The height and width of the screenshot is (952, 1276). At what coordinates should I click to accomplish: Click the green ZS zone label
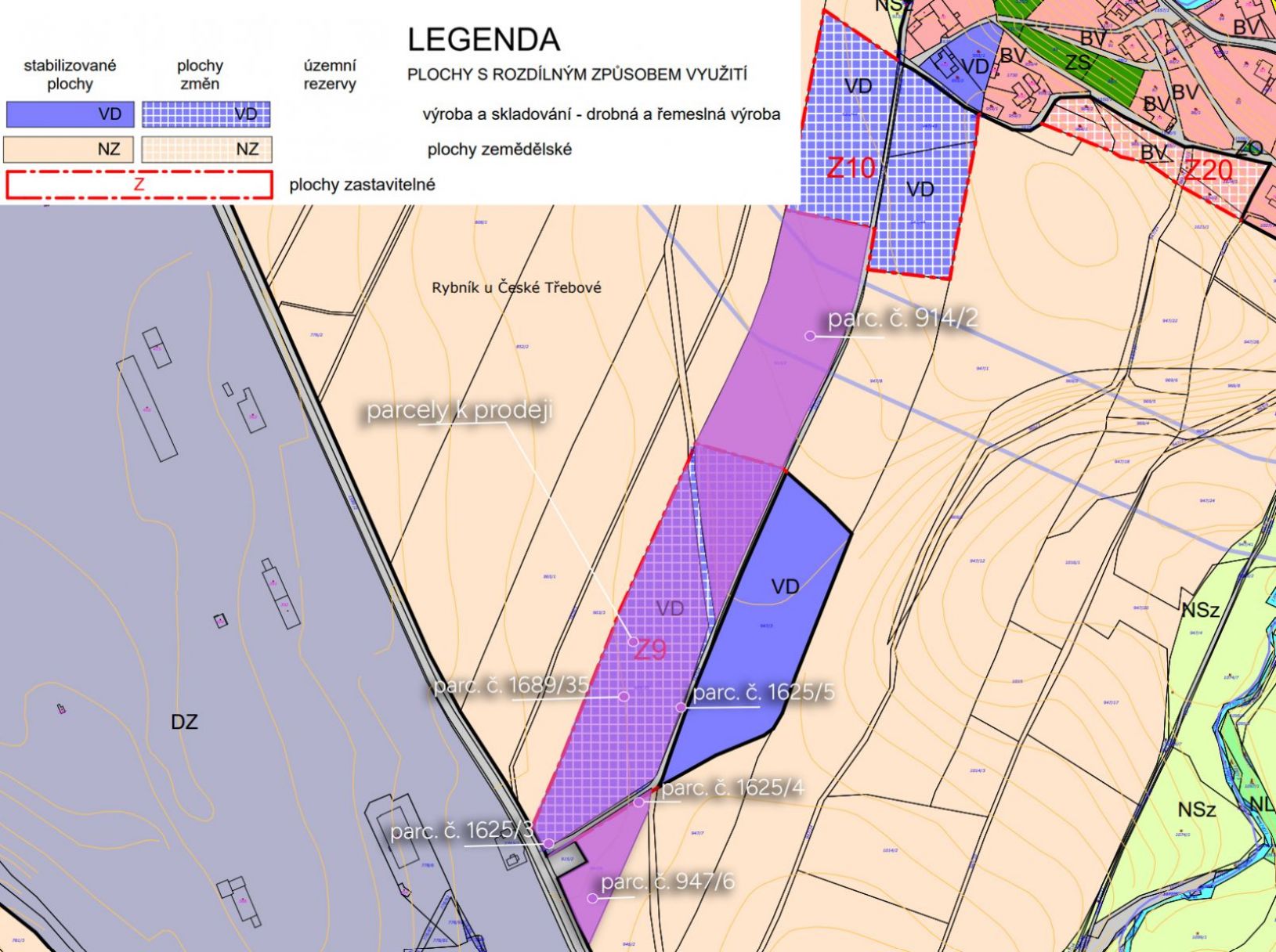click(x=1077, y=62)
